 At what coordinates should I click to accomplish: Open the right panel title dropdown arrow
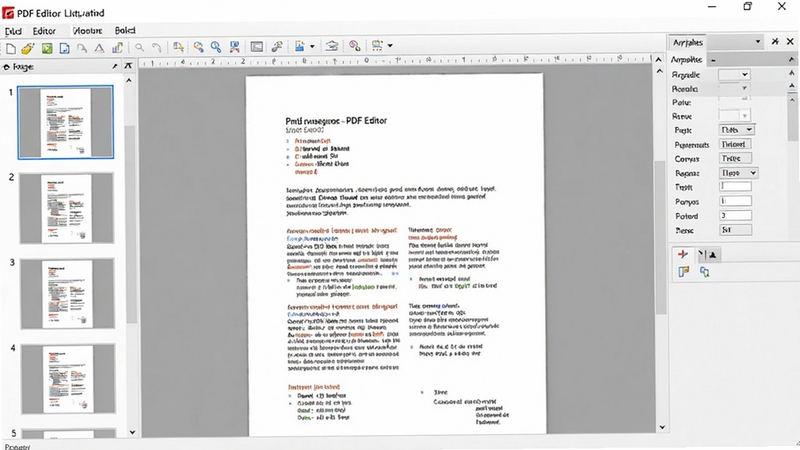coord(758,41)
